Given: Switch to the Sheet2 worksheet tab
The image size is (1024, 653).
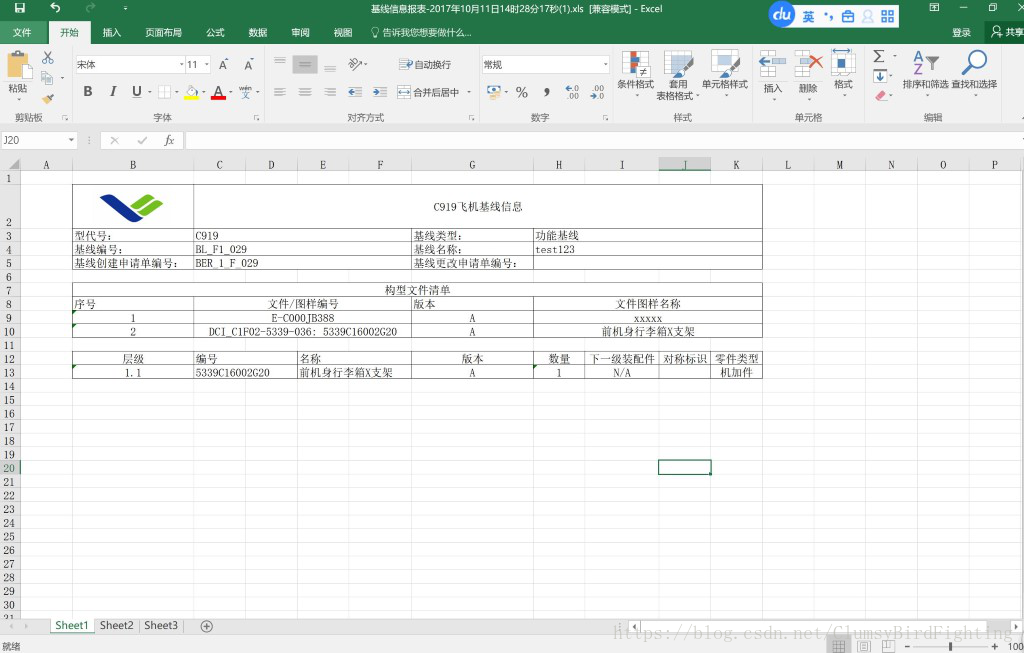Looking at the screenshot, I should pos(116,626).
